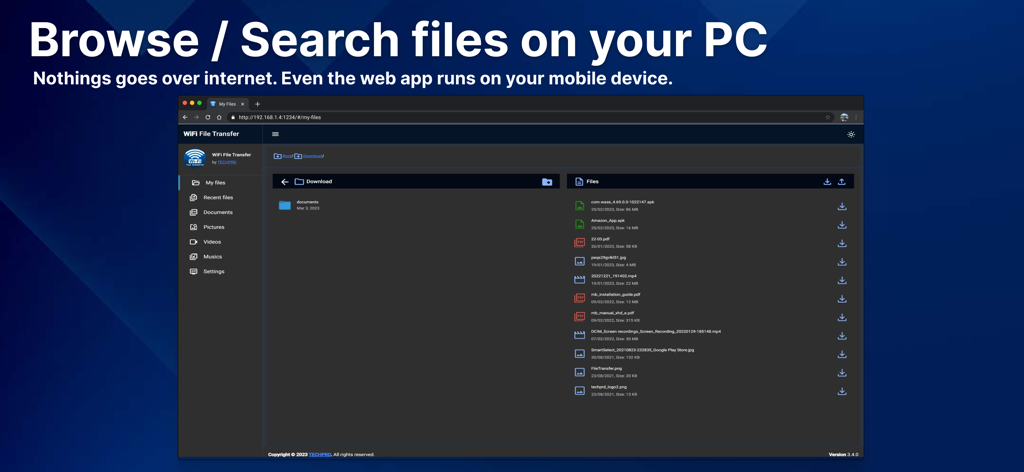This screenshot has width=1024, height=472.
Task: Download the 20221221_191402.mp4 video
Action: click(x=842, y=280)
